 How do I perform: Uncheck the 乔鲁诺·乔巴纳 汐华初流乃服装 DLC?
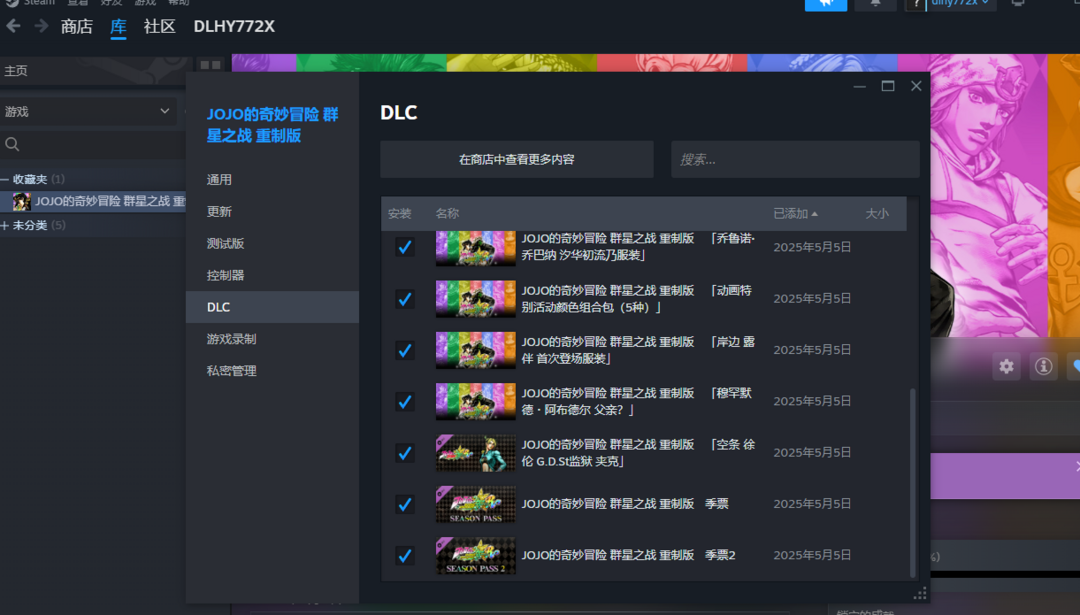pyautogui.click(x=405, y=247)
